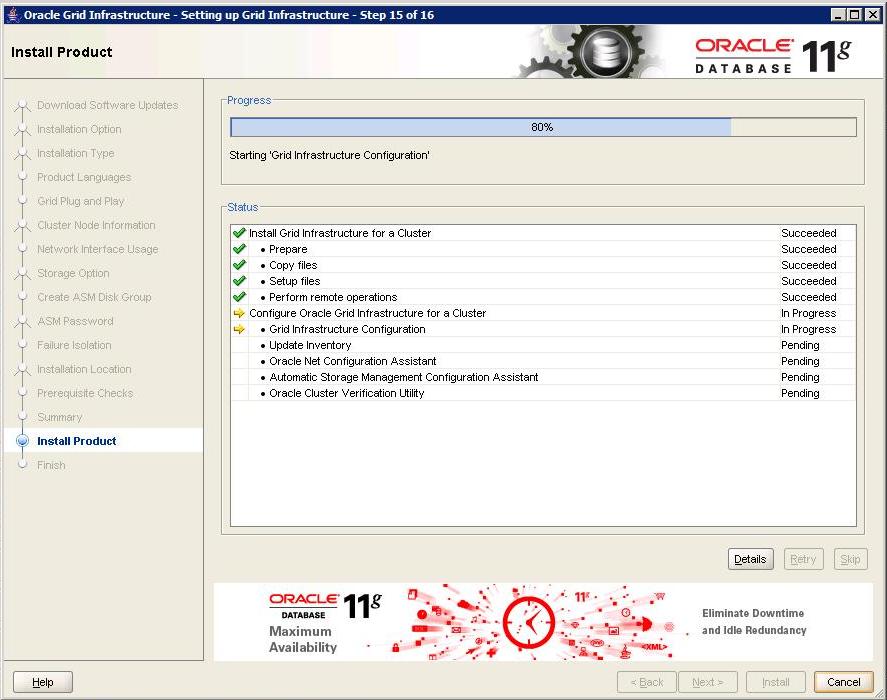This screenshot has height=700, width=887.
Task: Click the disabled Skip button
Action: [x=850, y=559]
